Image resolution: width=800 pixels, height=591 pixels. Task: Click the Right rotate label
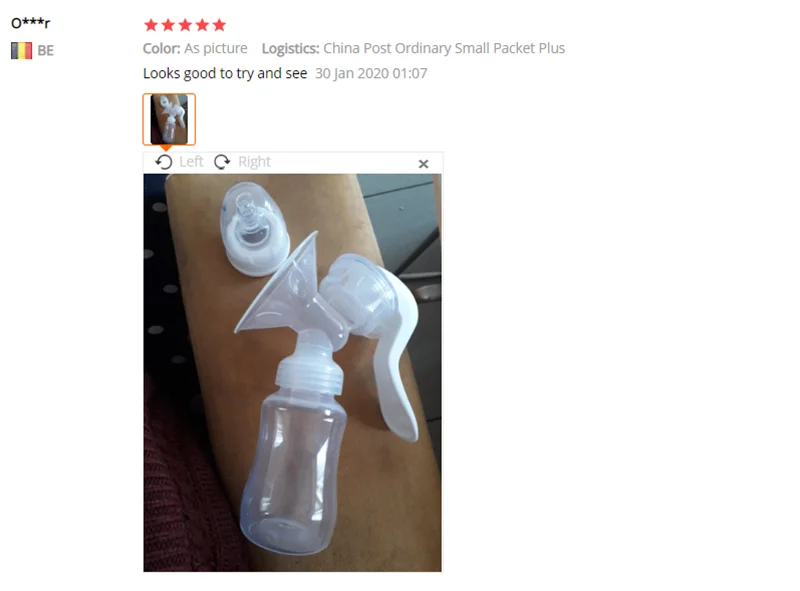coord(255,162)
